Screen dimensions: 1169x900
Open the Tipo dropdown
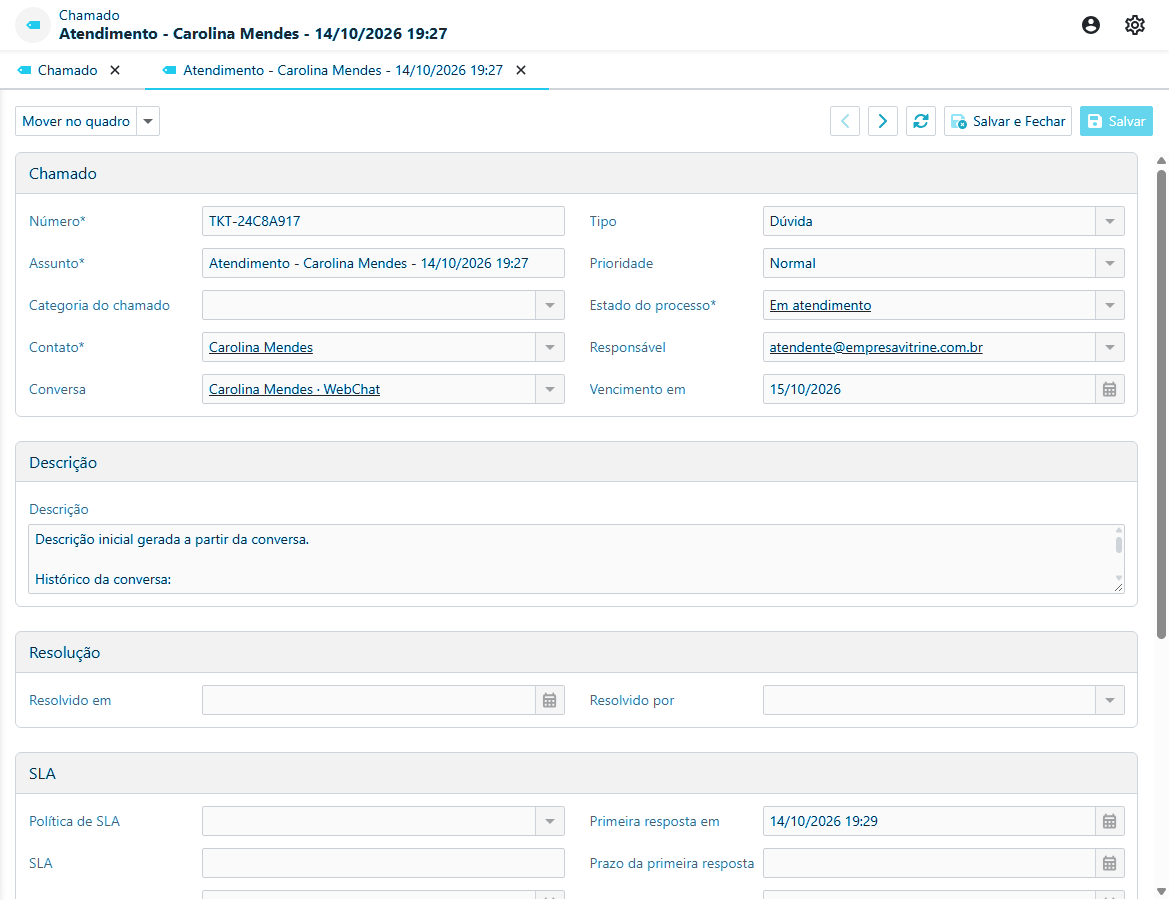[x=1109, y=221]
